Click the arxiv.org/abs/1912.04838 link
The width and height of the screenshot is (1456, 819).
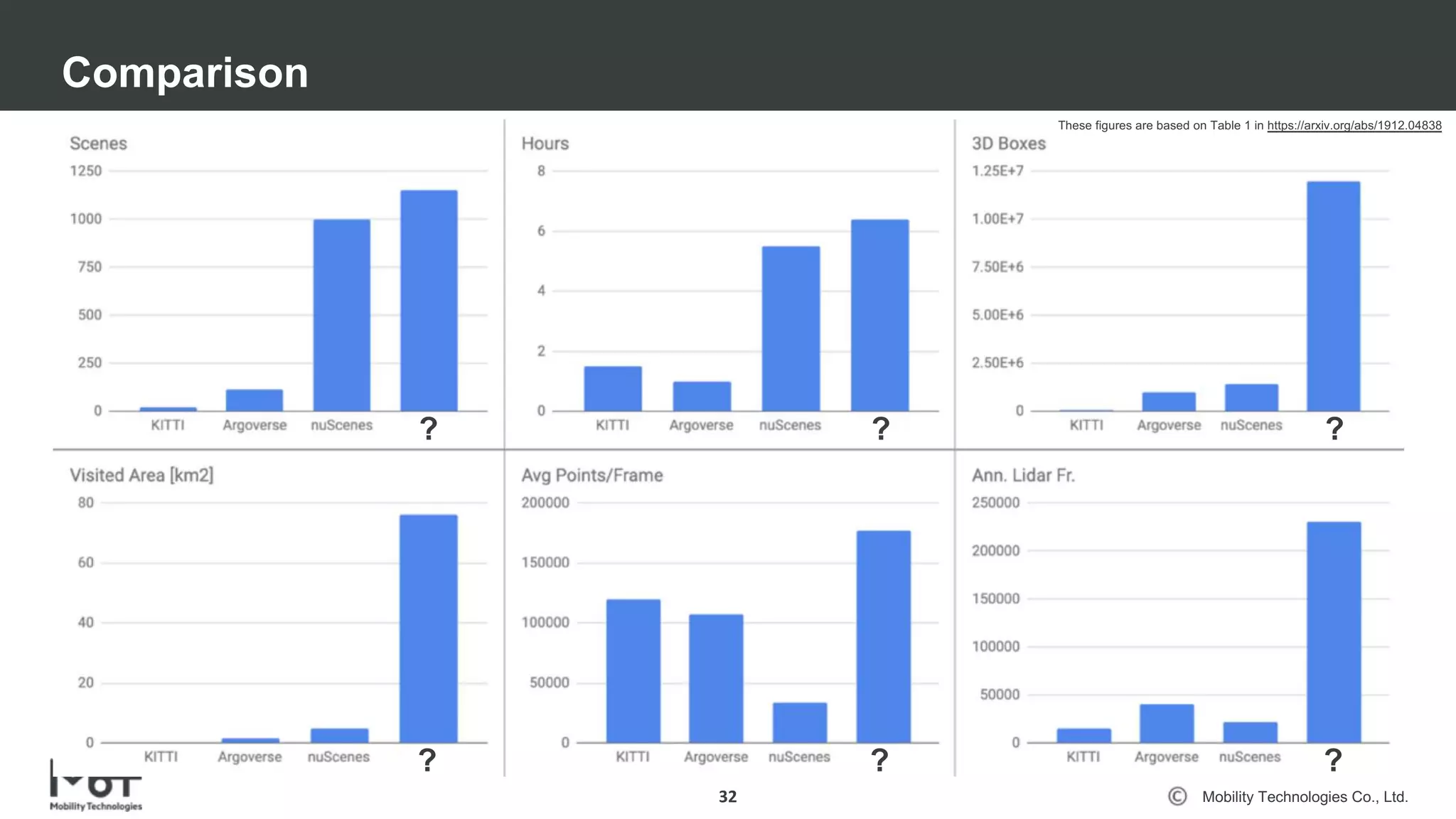tap(1354, 126)
